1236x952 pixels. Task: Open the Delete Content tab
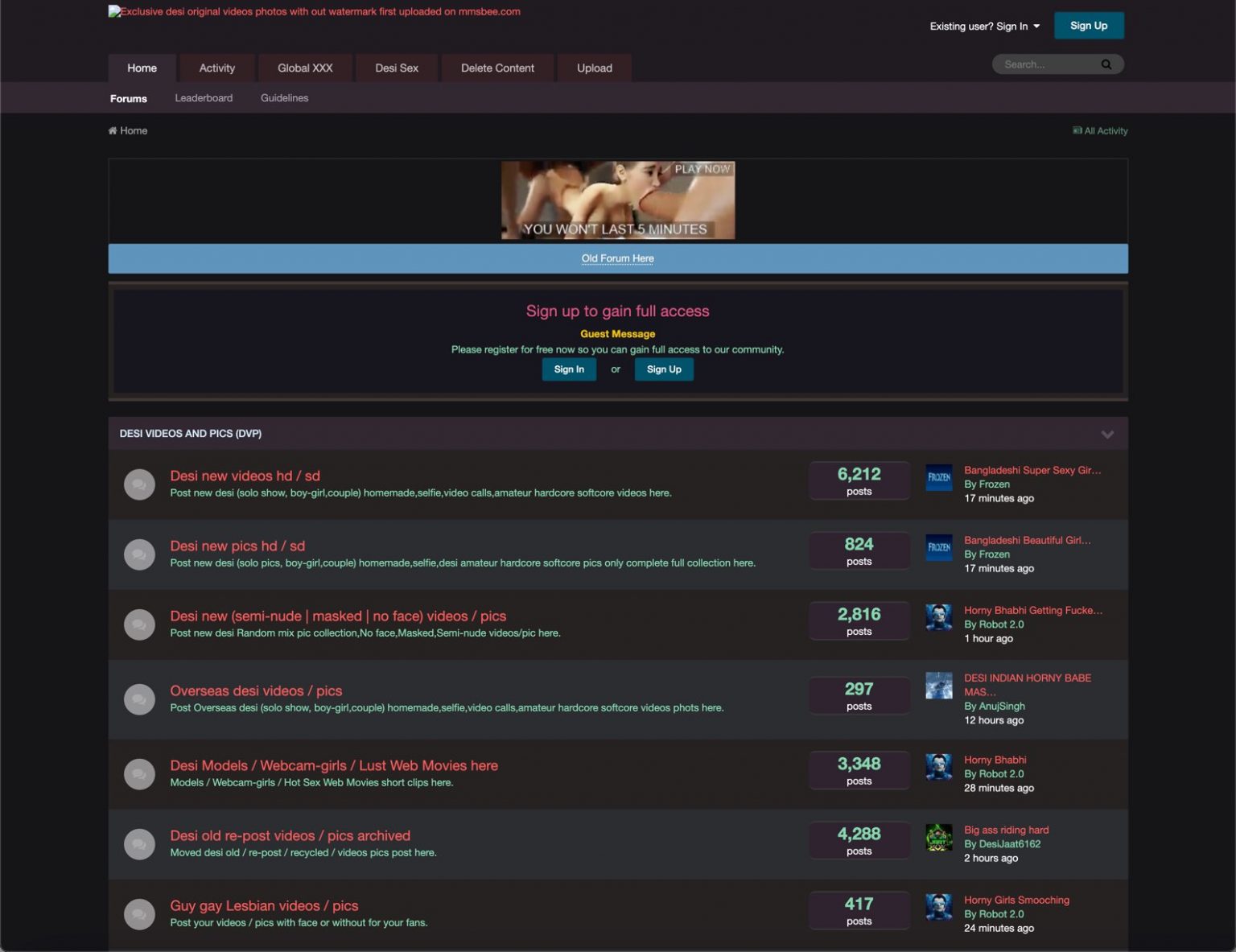pos(497,68)
